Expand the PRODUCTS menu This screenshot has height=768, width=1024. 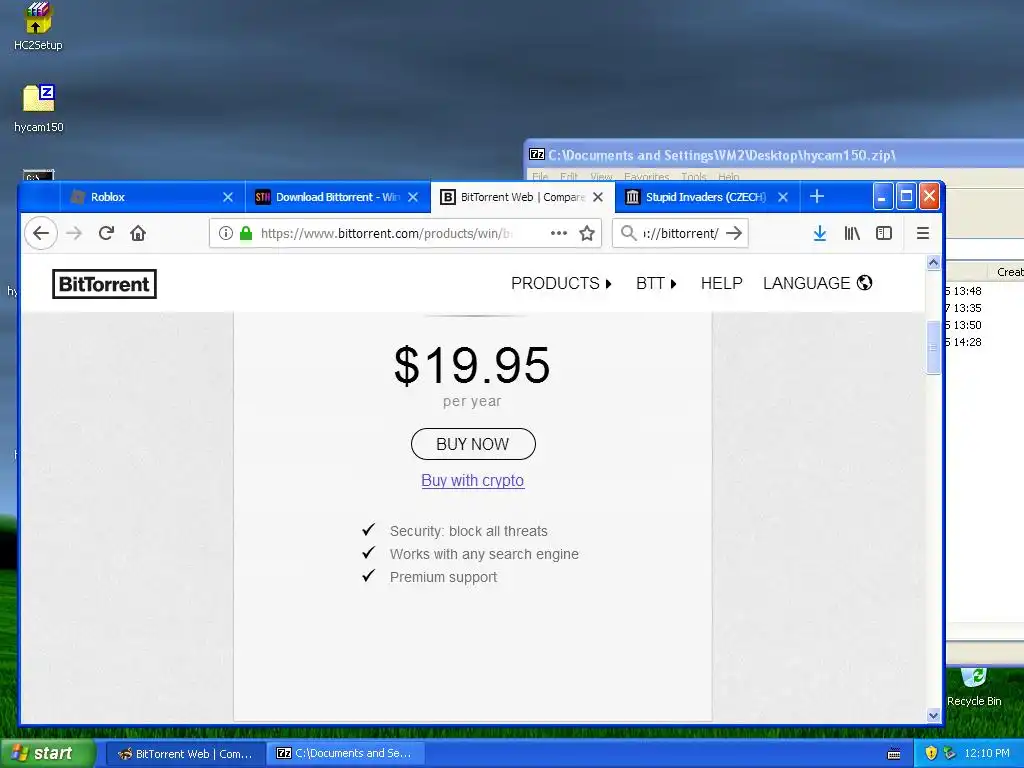pos(561,283)
